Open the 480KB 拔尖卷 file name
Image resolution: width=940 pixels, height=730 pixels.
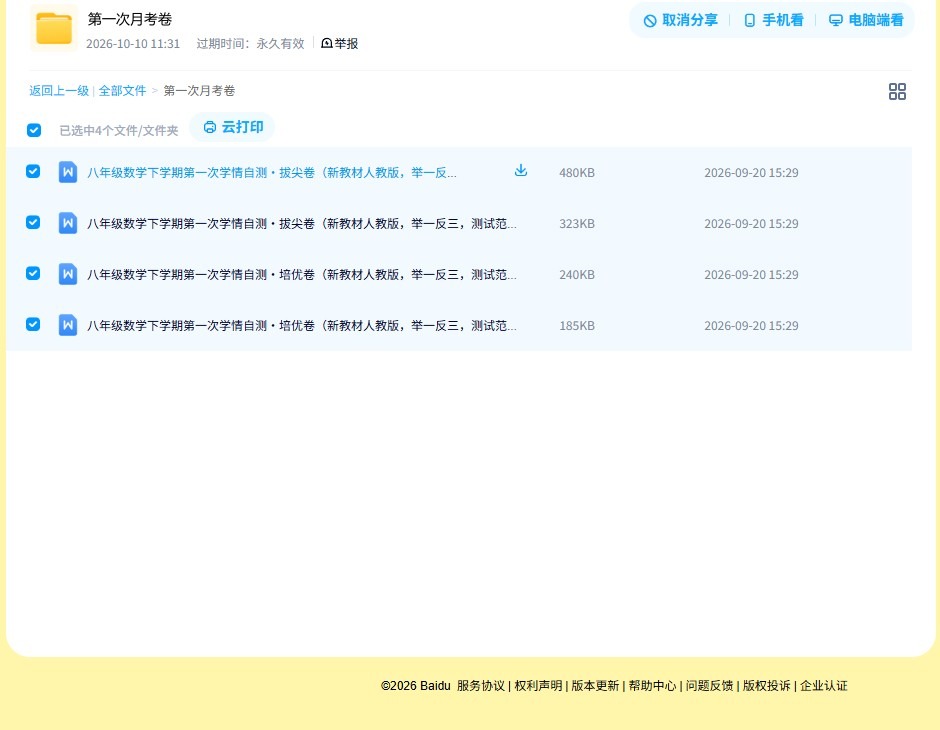[272, 173]
